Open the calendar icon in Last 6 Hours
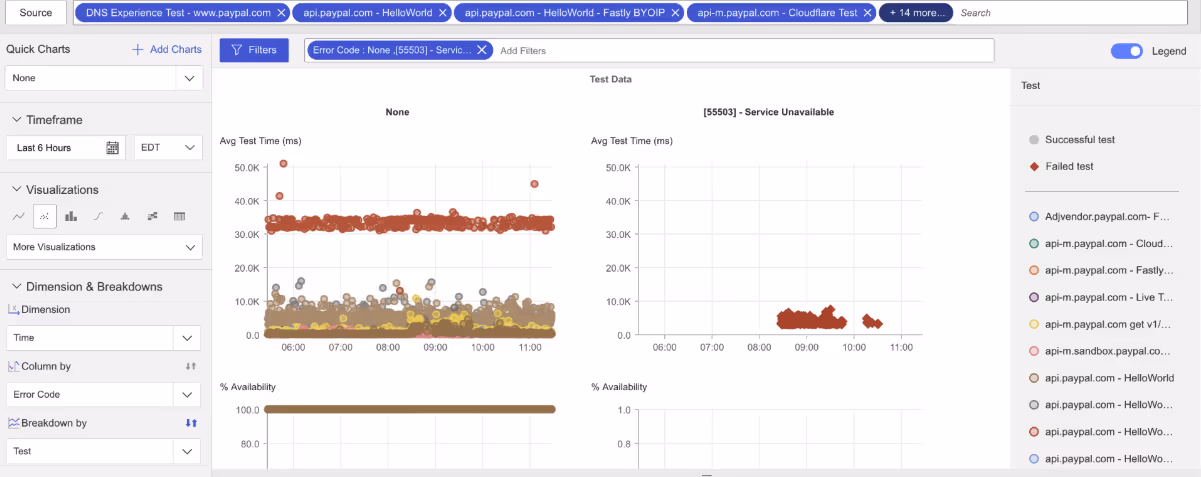This screenshot has width=1201, height=477. [x=112, y=148]
